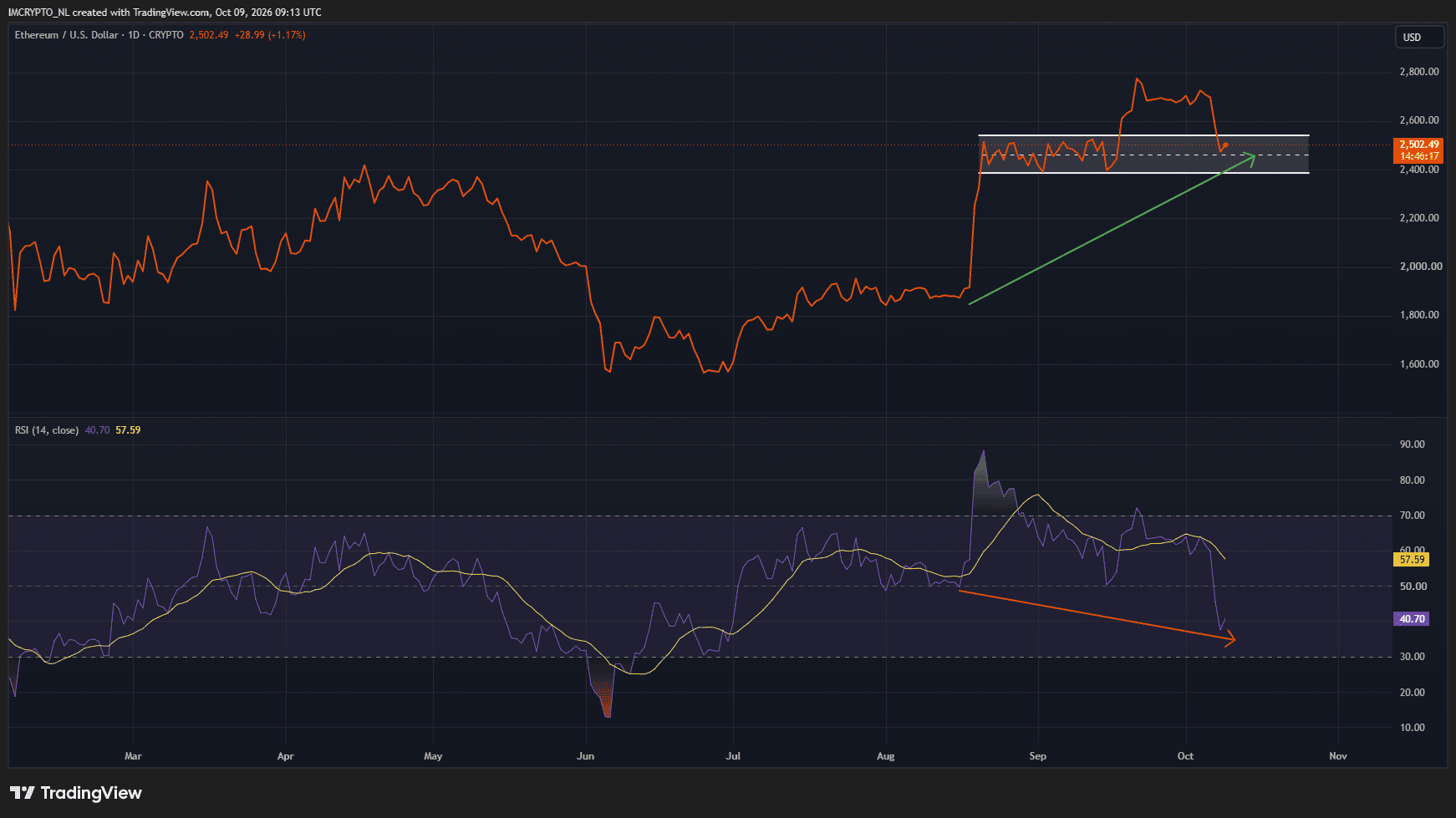
Task: Click the purple 40.70 RSI axis tag
Action: click(x=1412, y=619)
